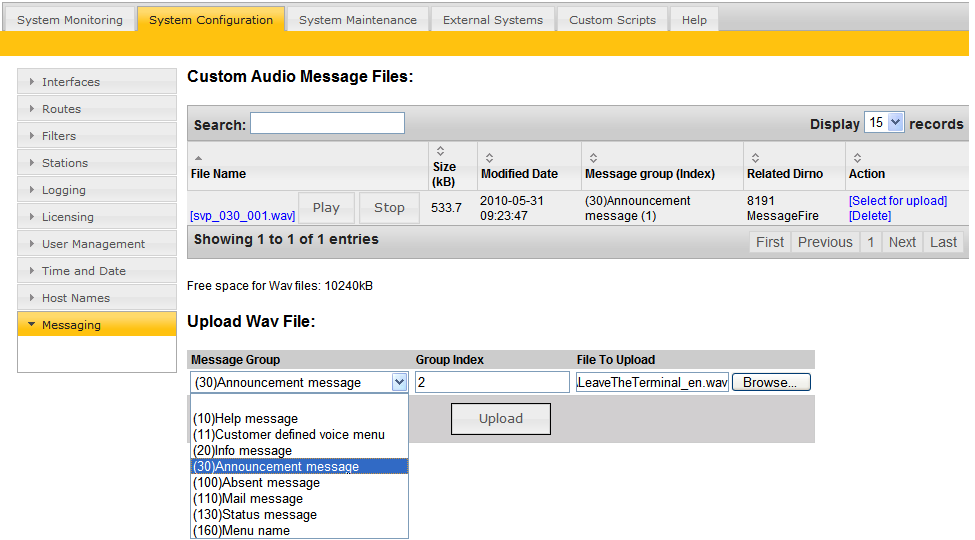The height and width of the screenshot is (540, 975).
Task: Click in the Search text field
Action: (327, 123)
